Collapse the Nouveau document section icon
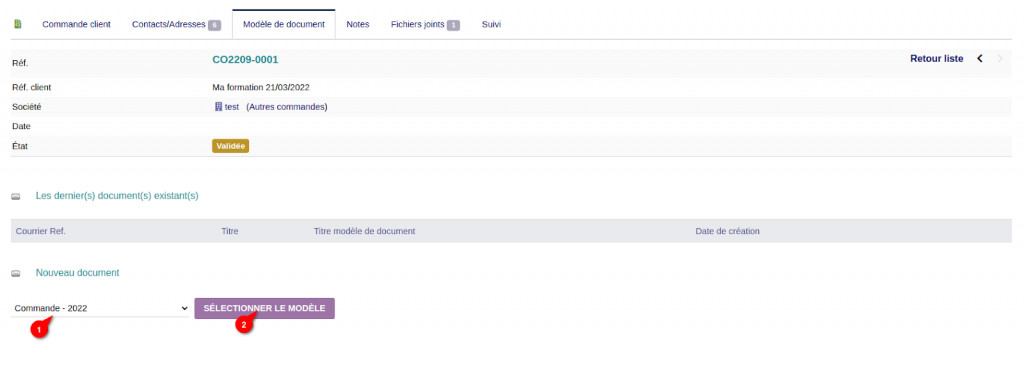Viewport: 1024px width, 381px height. (16, 273)
